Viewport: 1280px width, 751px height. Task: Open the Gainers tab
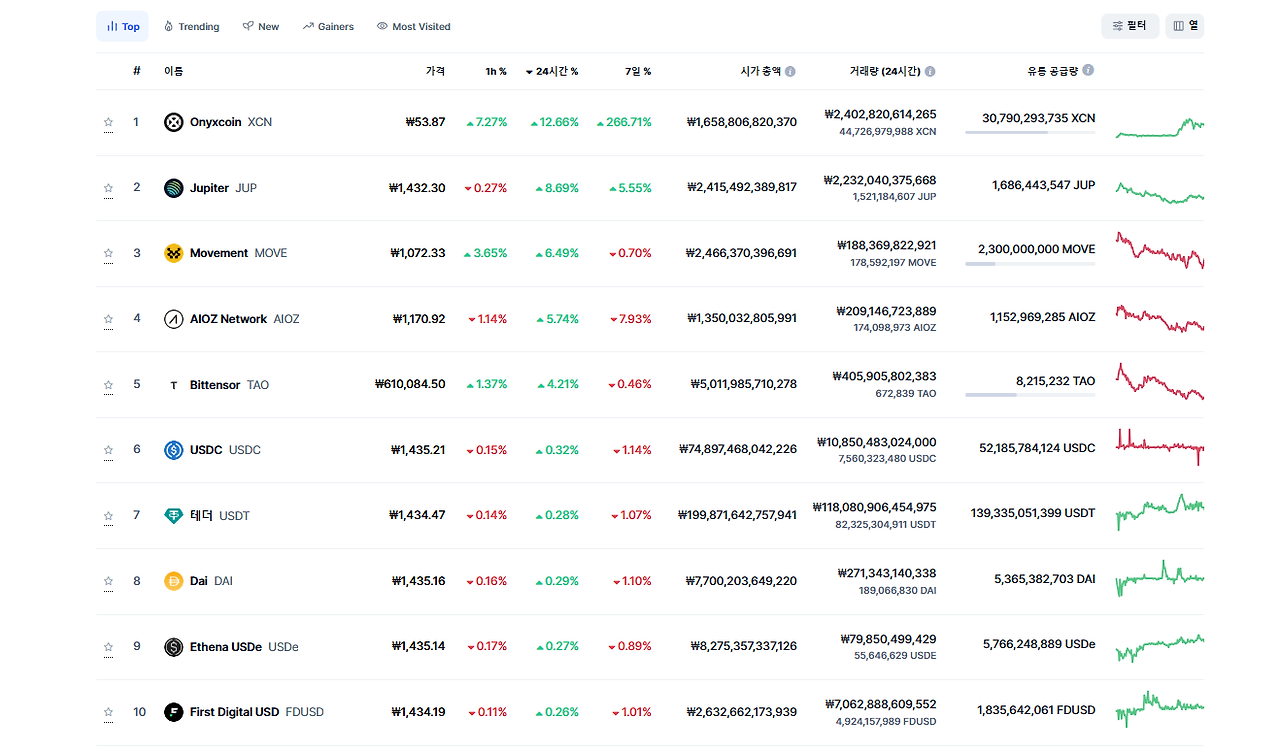point(328,27)
